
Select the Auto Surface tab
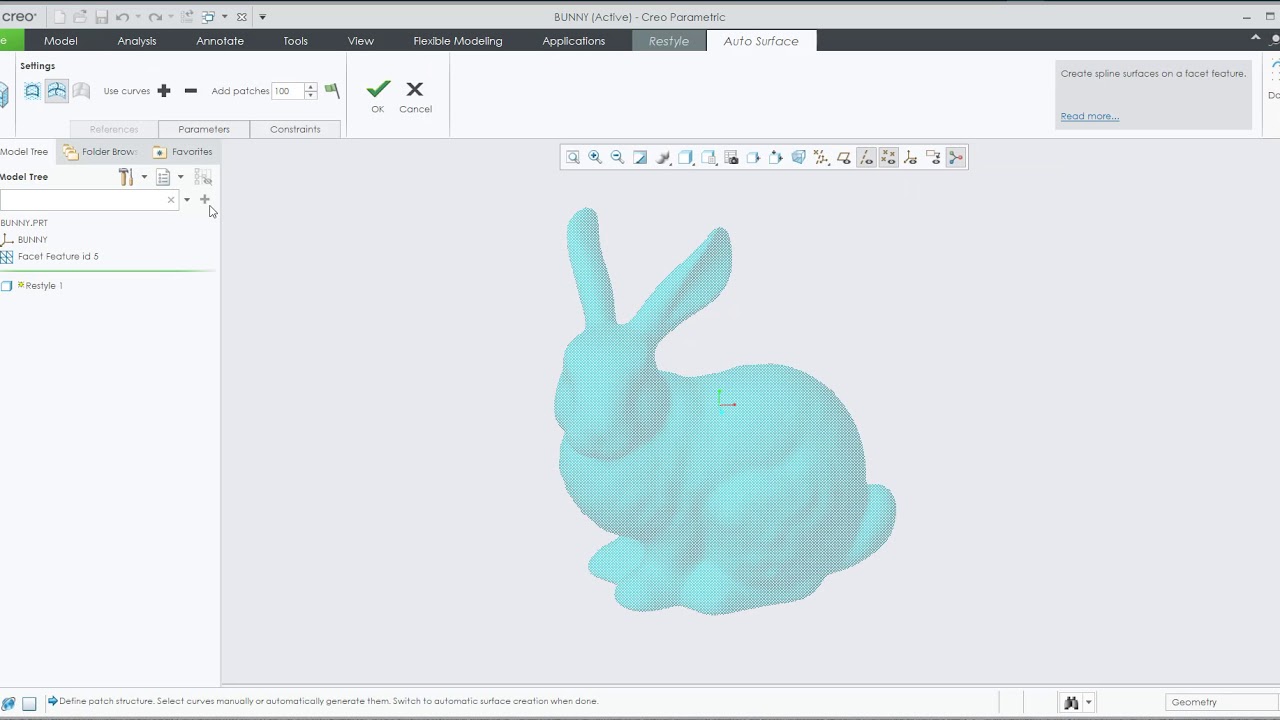tap(761, 41)
